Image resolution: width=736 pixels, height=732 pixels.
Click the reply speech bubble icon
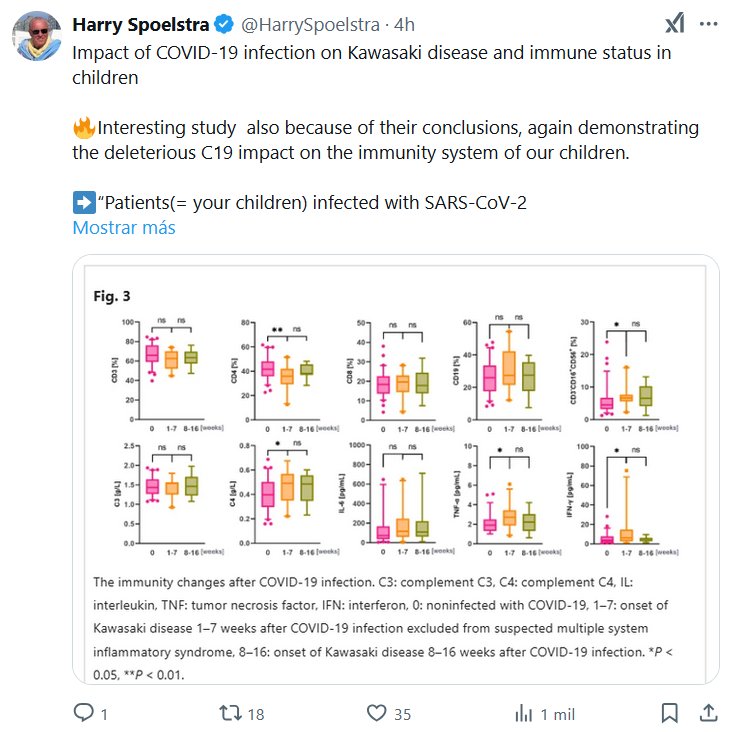pyautogui.click(x=85, y=713)
